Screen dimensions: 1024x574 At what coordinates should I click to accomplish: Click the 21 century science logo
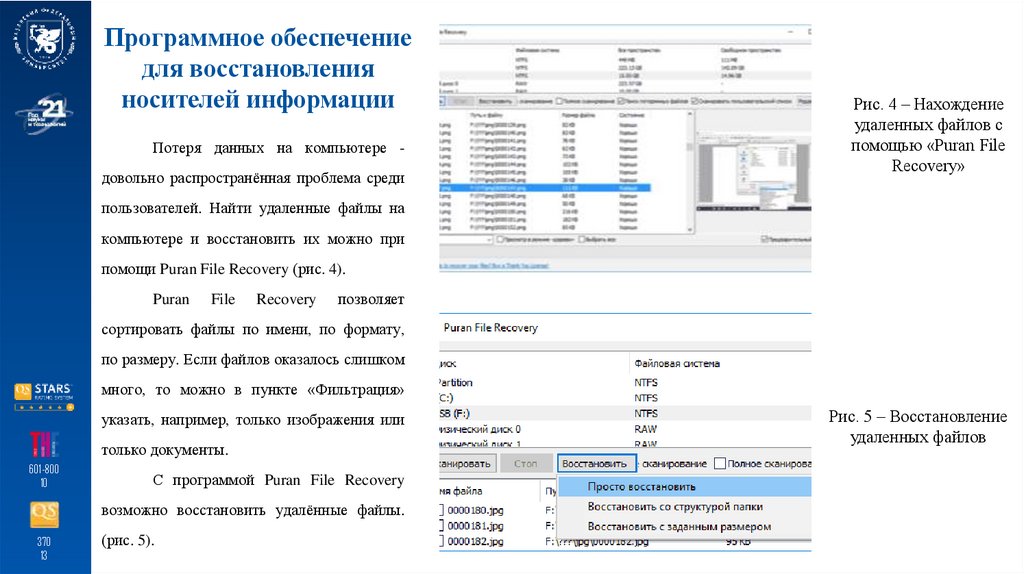(x=44, y=114)
